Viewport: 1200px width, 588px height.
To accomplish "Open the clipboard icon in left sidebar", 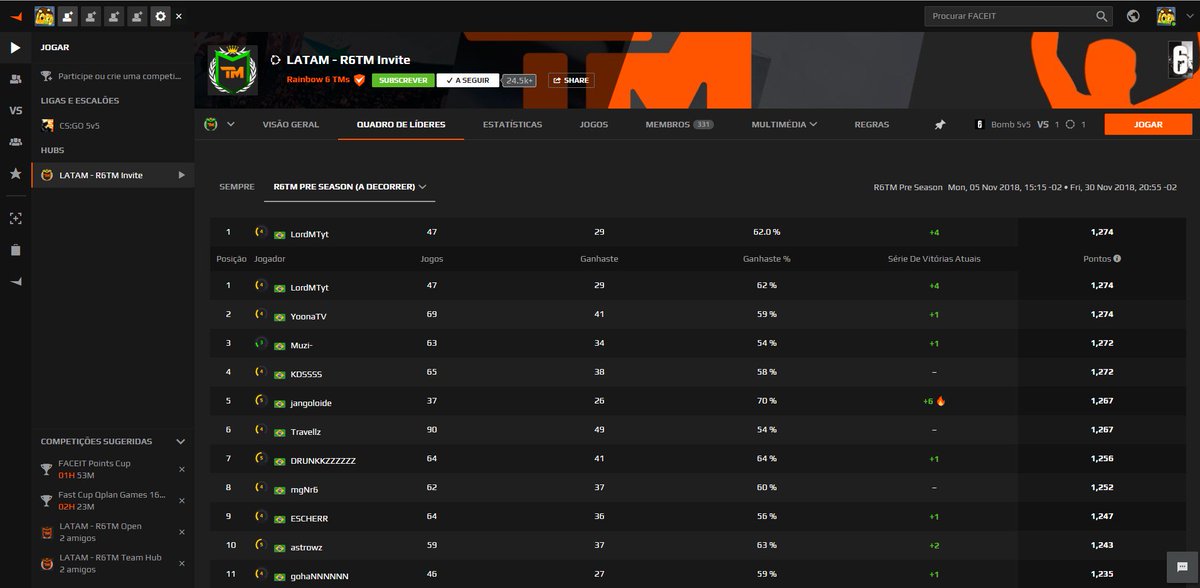I will (15, 250).
